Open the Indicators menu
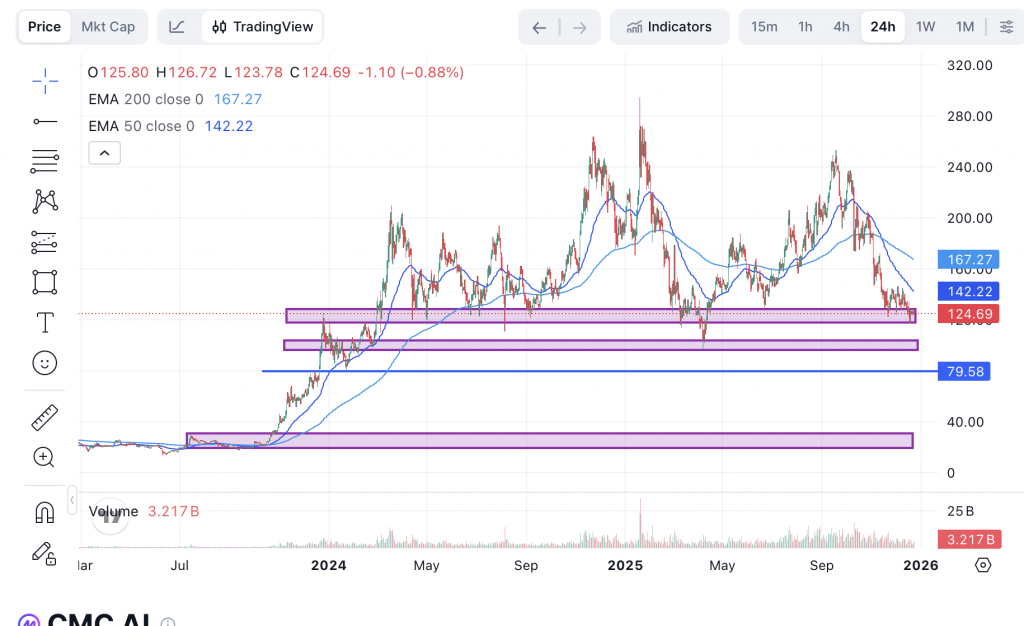This screenshot has height=626, width=1024. [669, 27]
